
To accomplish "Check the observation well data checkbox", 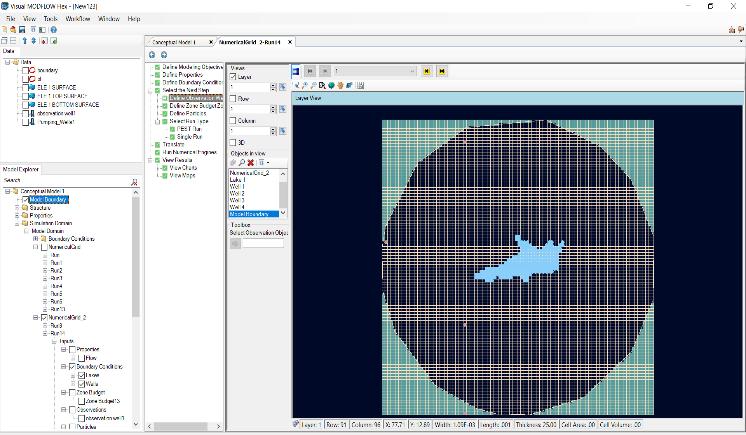I will 26,113.
